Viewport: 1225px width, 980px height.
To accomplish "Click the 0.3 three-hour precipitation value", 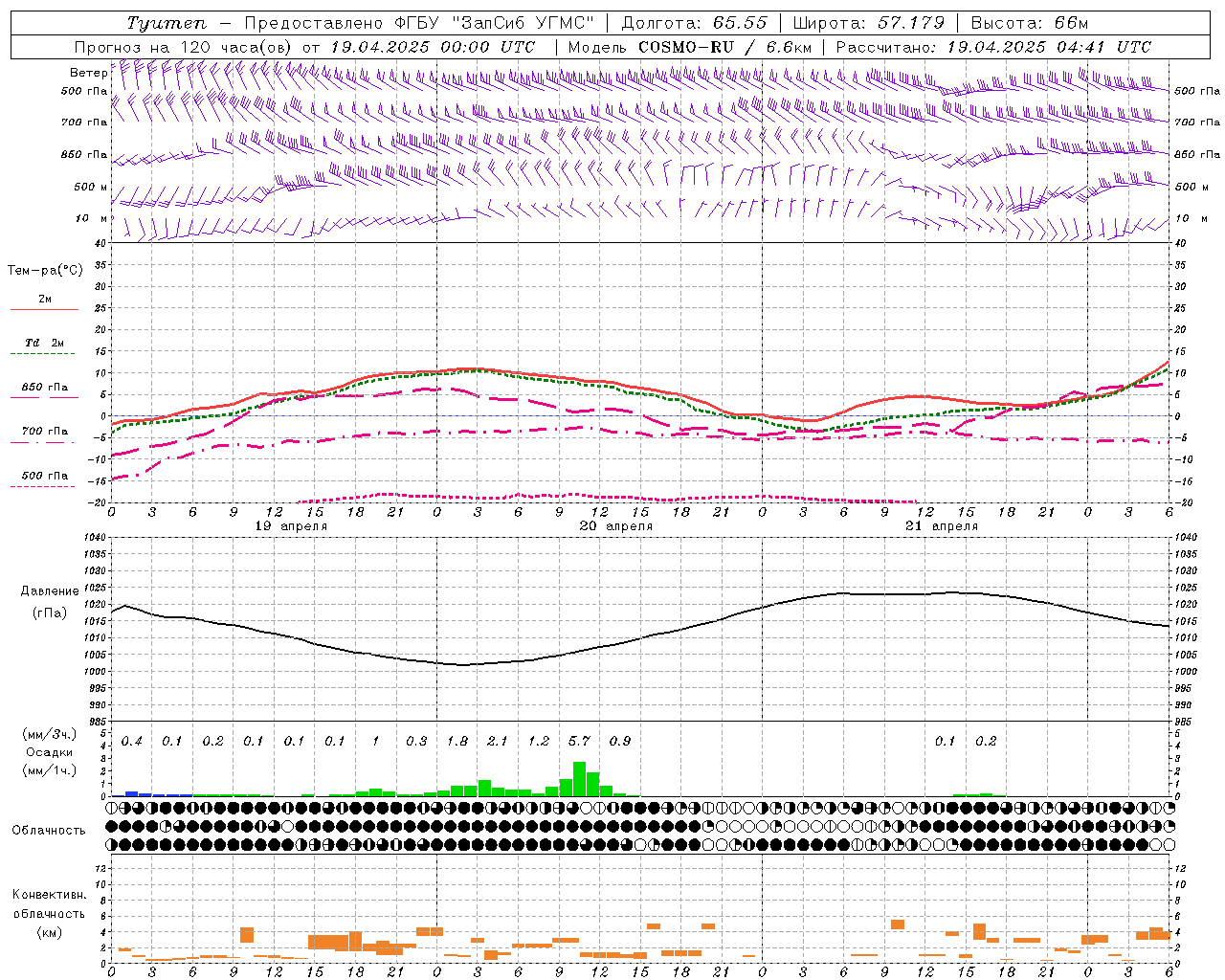I will 416,741.
